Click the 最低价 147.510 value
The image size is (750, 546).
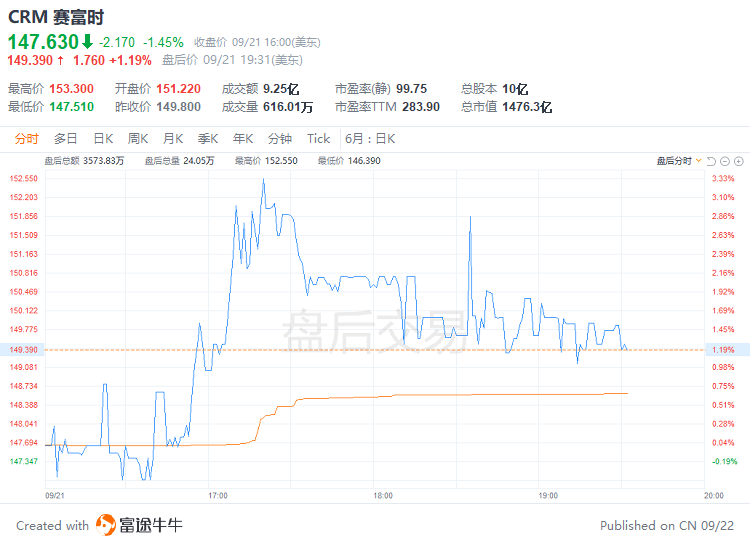pos(72,106)
